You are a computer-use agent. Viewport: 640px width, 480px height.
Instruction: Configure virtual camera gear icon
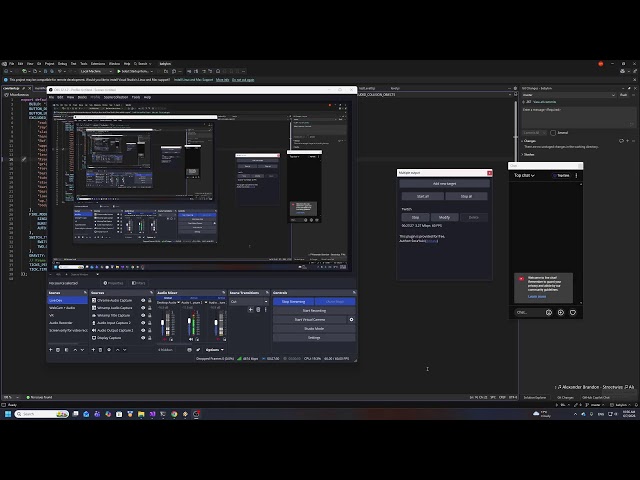tap(351, 320)
